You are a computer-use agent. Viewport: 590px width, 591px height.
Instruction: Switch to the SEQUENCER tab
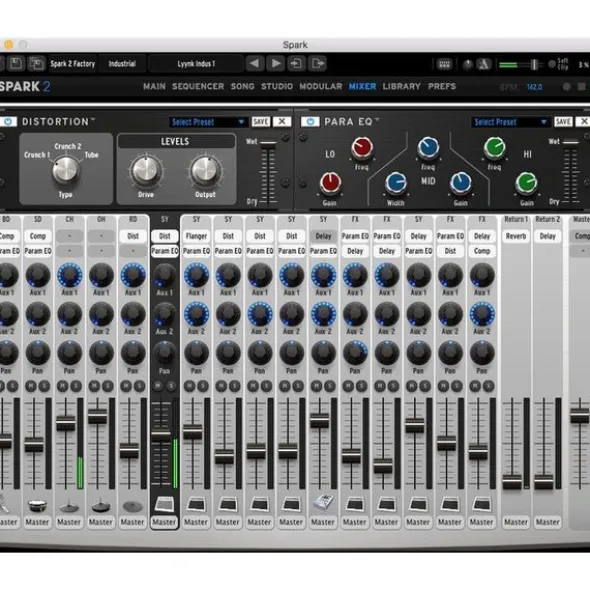click(198, 86)
